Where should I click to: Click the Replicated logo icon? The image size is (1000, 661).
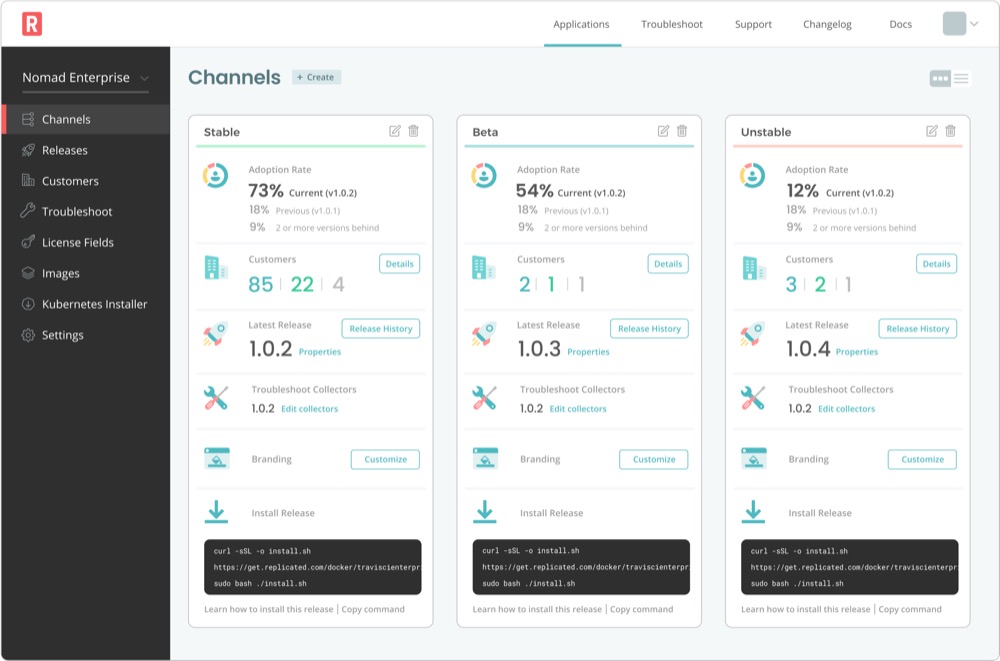(32, 24)
